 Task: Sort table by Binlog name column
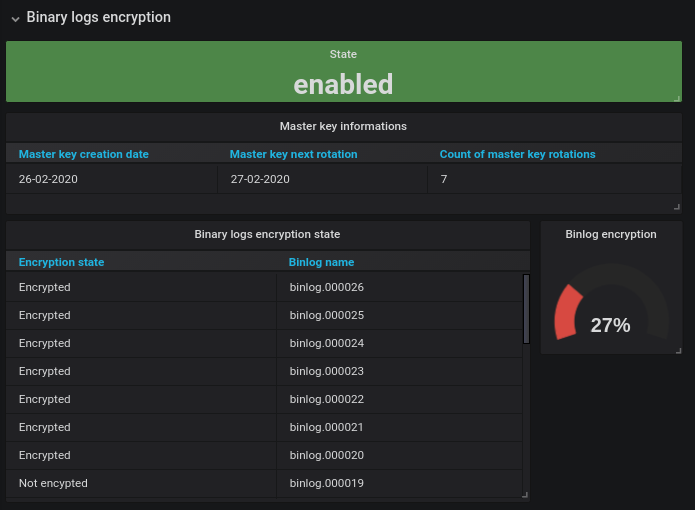click(x=321, y=262)
